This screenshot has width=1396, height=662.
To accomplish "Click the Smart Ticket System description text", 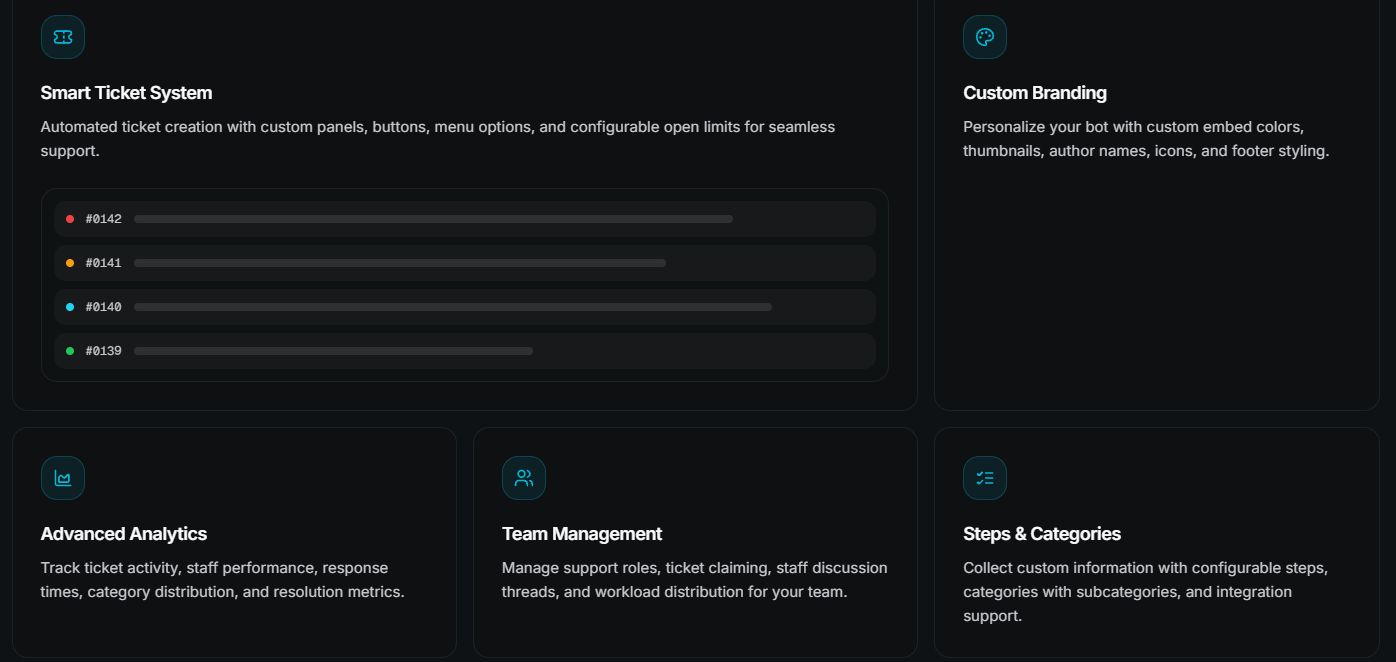I will pos(438,139).
